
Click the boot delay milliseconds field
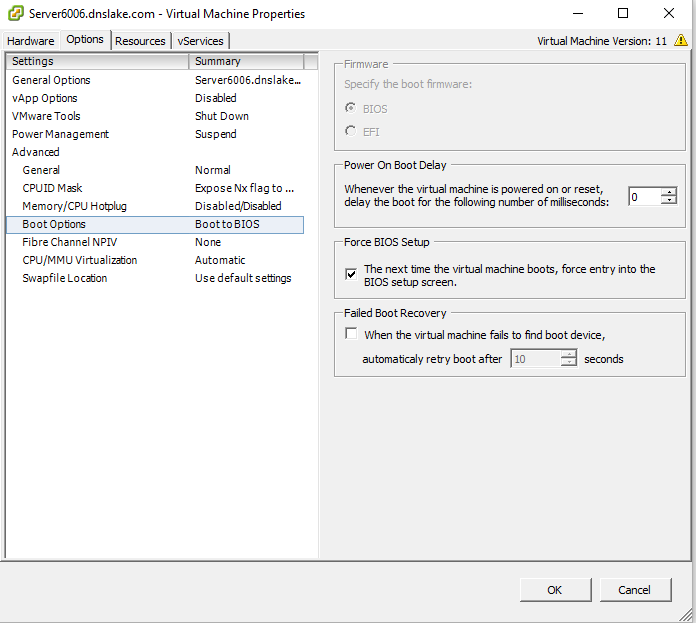644,197
